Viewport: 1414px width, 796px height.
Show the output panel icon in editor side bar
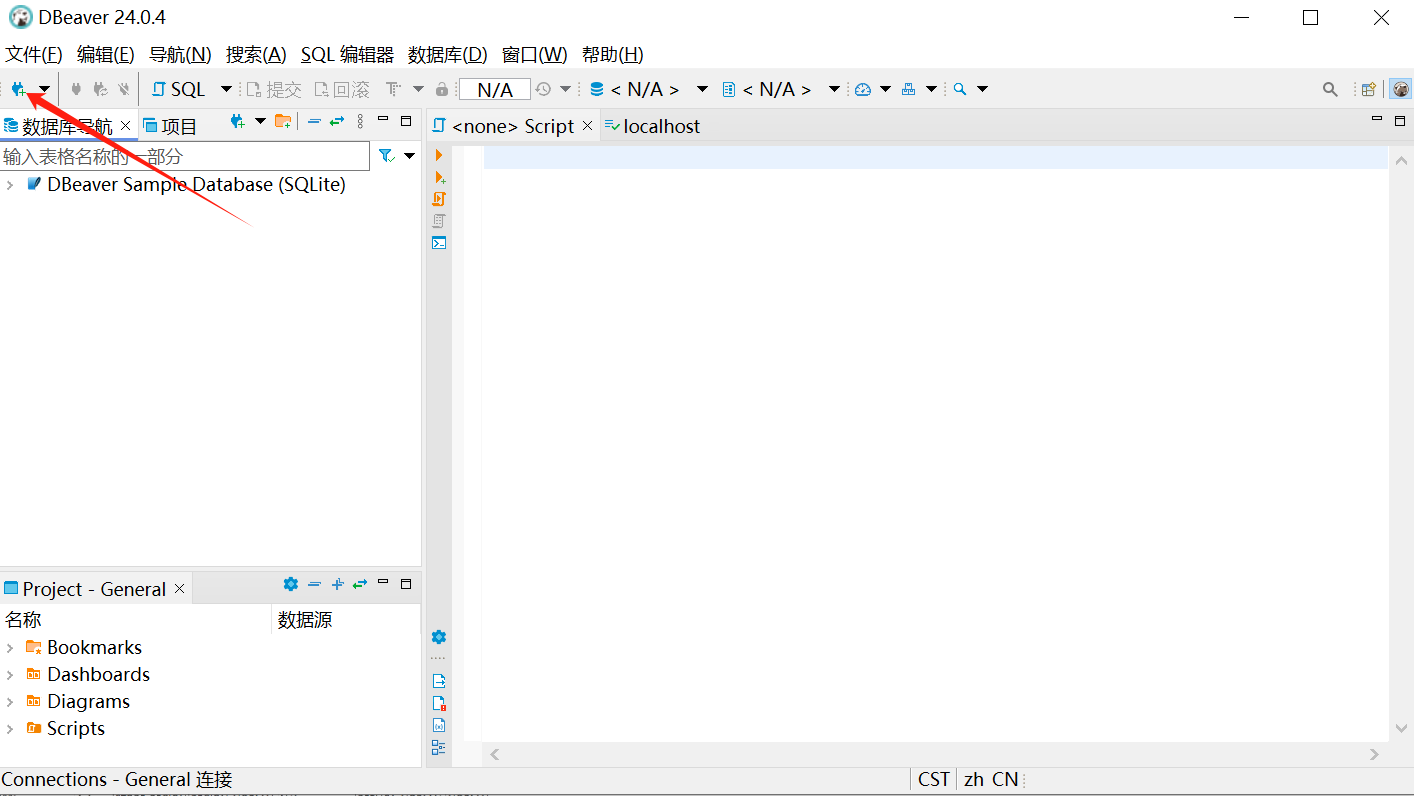[x=439, y=681]
